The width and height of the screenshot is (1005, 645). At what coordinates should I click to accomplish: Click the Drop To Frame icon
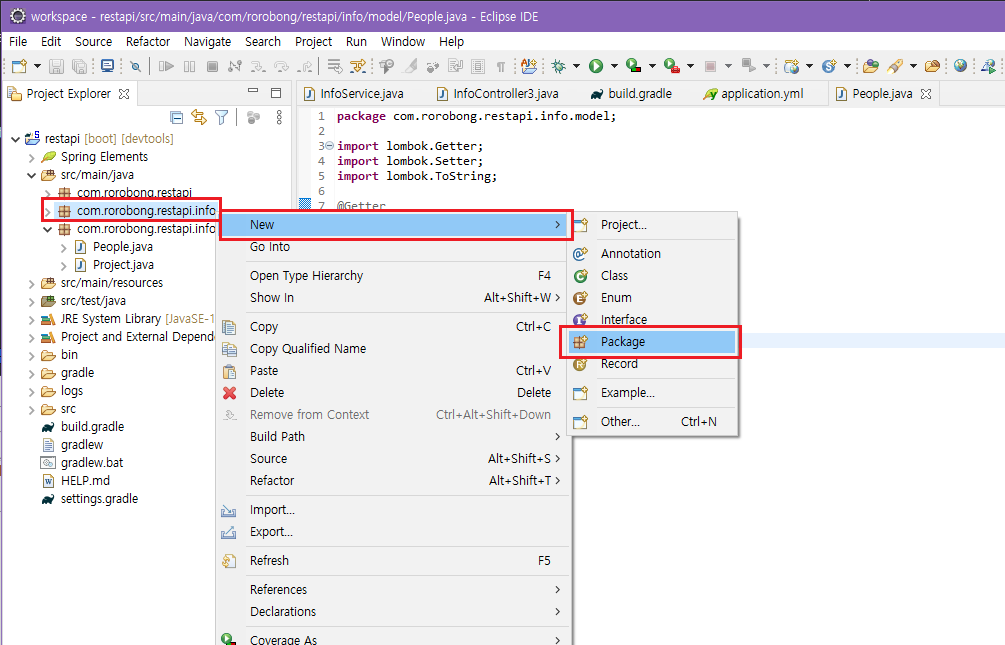335,66
